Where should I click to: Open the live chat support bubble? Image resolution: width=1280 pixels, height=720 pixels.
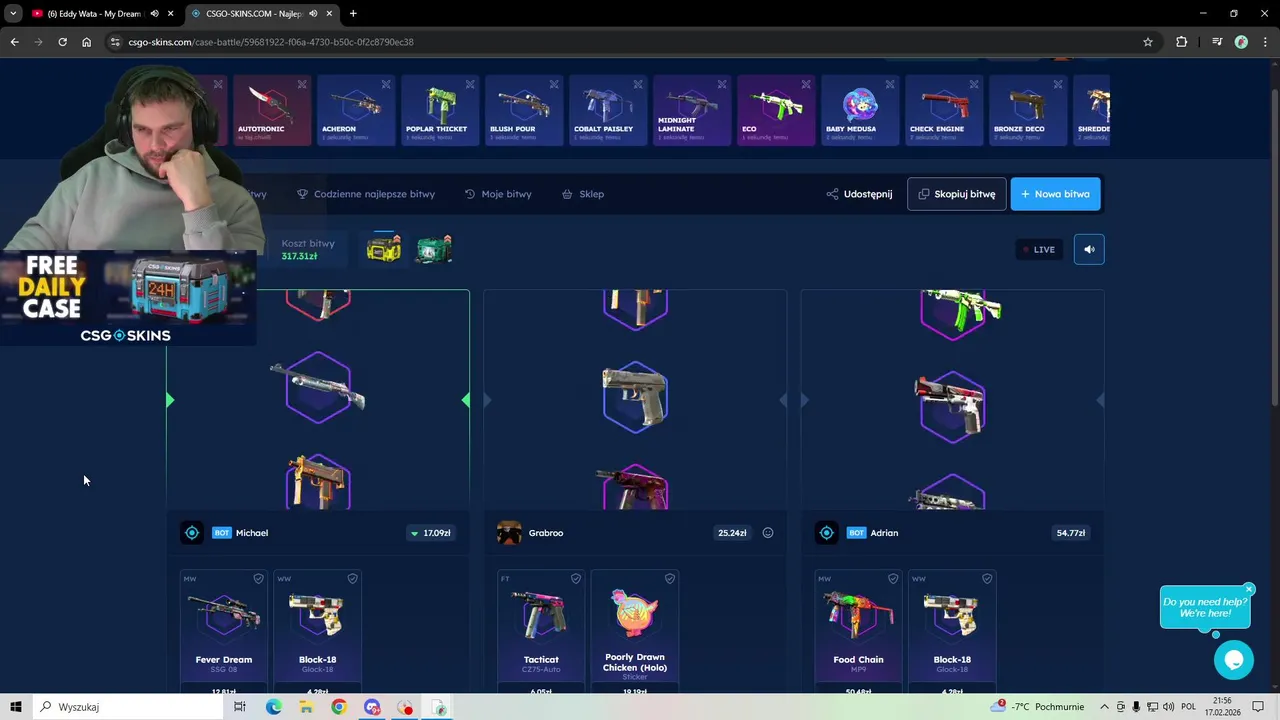pos(1233,660)
